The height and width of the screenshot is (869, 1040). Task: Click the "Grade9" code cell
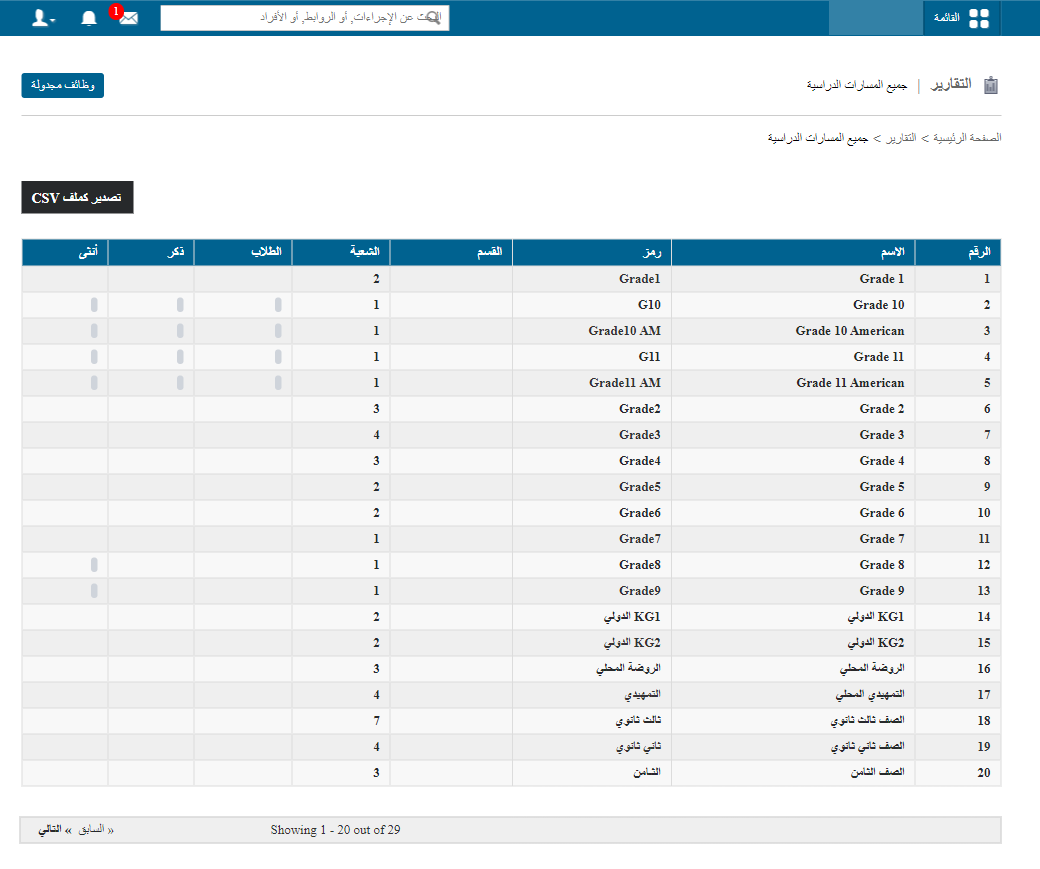[592, 590]
